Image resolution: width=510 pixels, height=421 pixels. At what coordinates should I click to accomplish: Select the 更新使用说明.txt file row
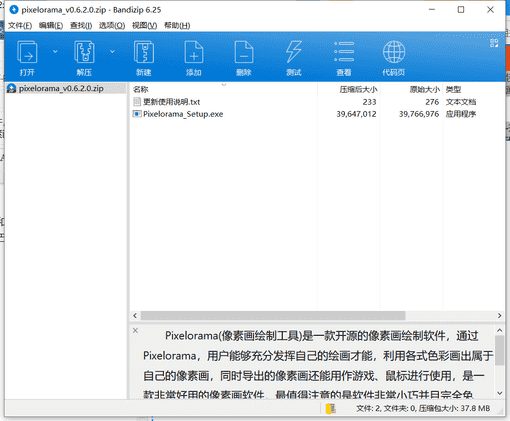(x=317, y=102)
